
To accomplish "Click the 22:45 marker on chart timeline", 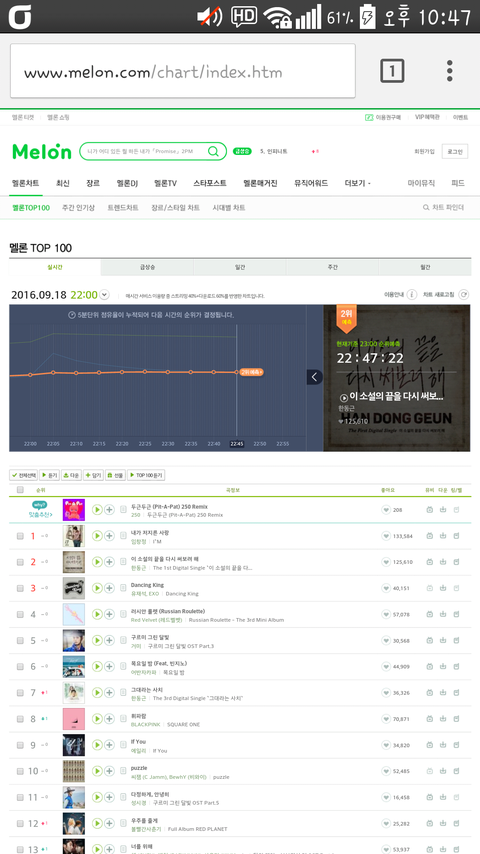I will (x=236, y=444).
